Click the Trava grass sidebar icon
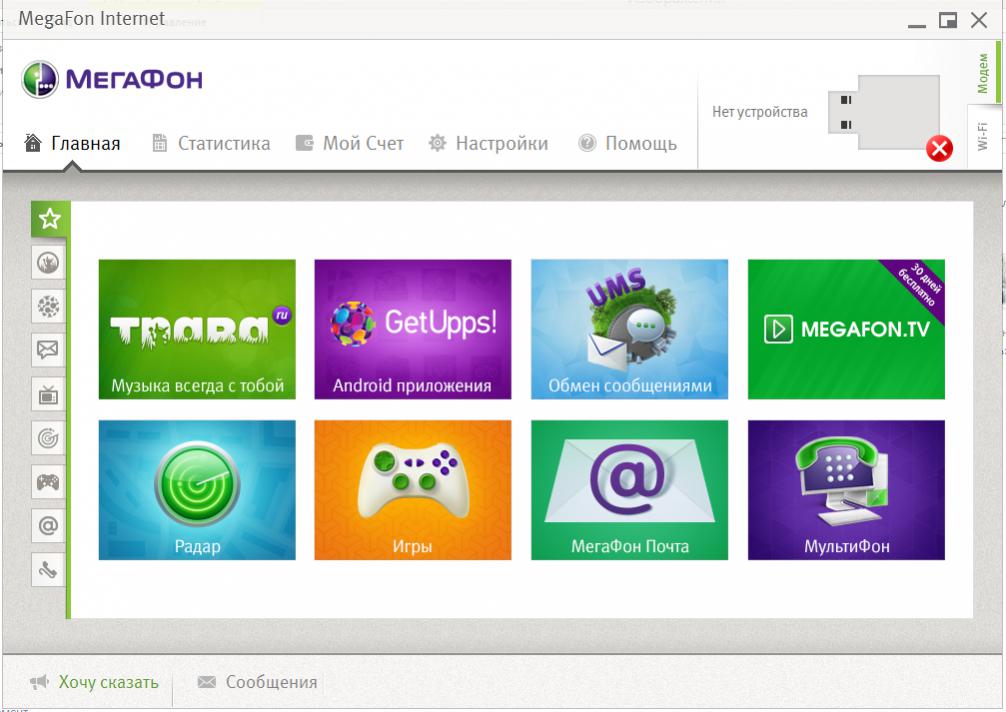The image size is (1006, 712). [48, 262]
